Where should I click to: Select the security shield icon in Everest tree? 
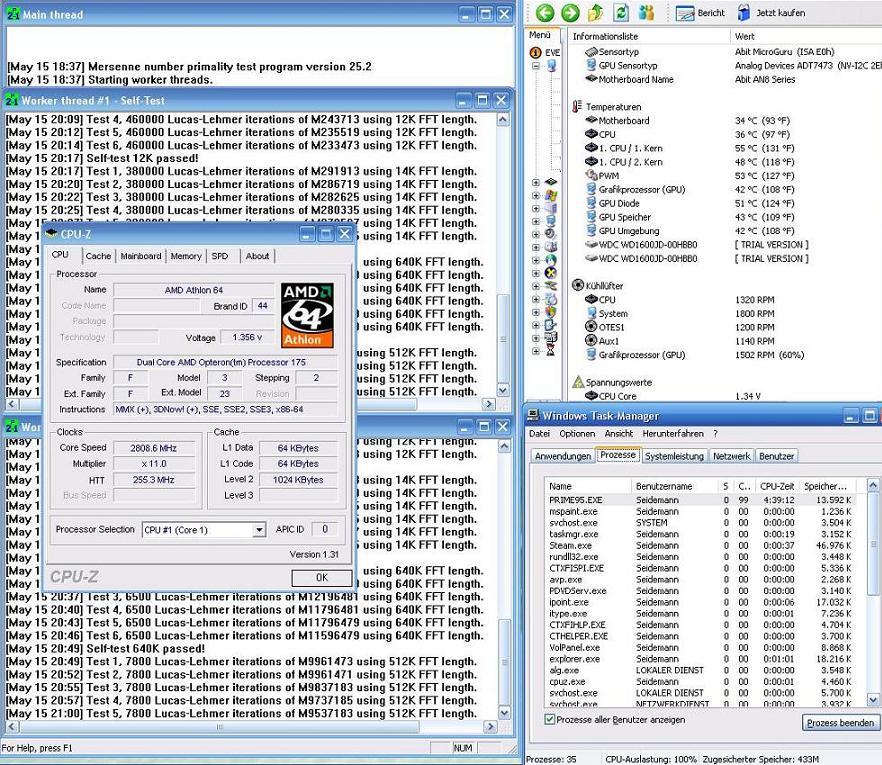pos(551,312)
